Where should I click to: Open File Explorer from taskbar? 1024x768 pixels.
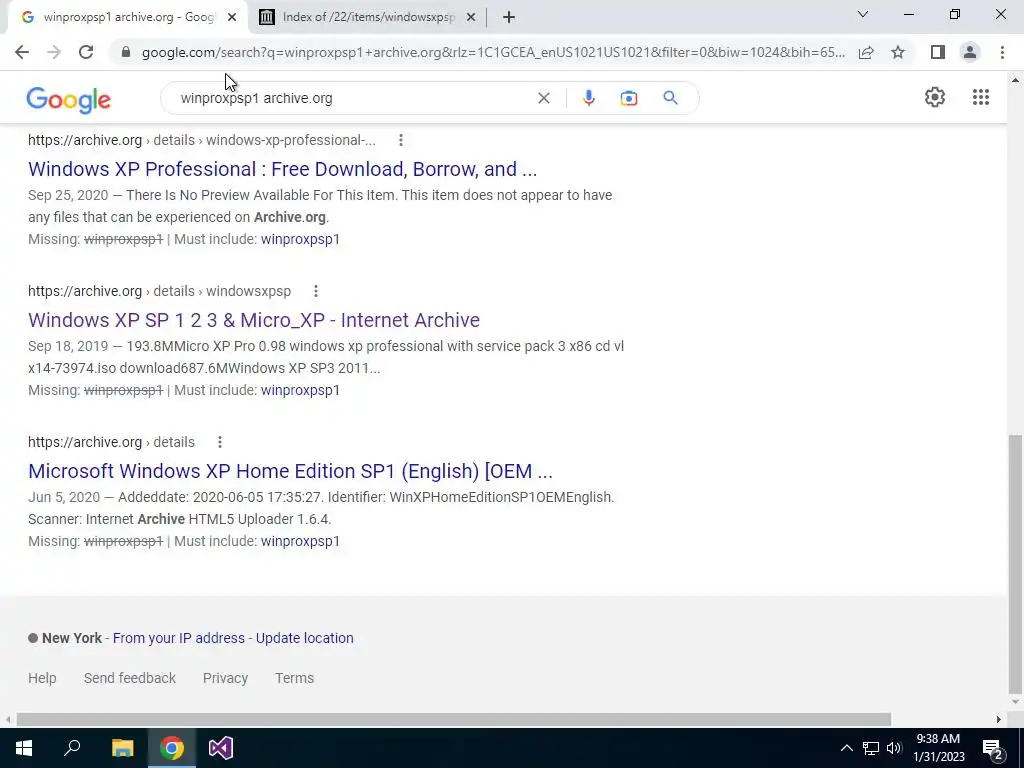click(x=122, y=748)
